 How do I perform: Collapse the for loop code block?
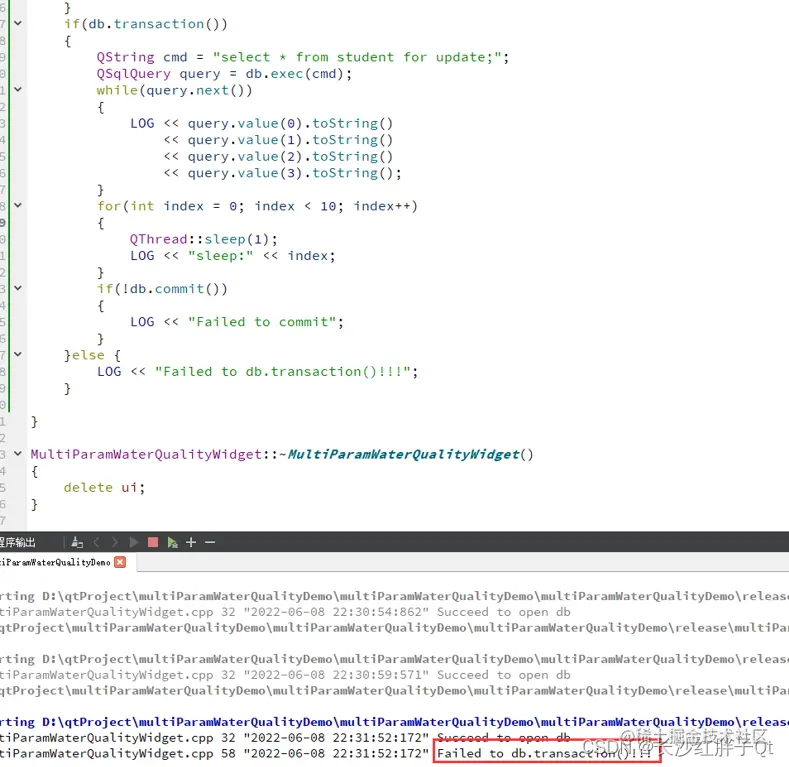18,205
